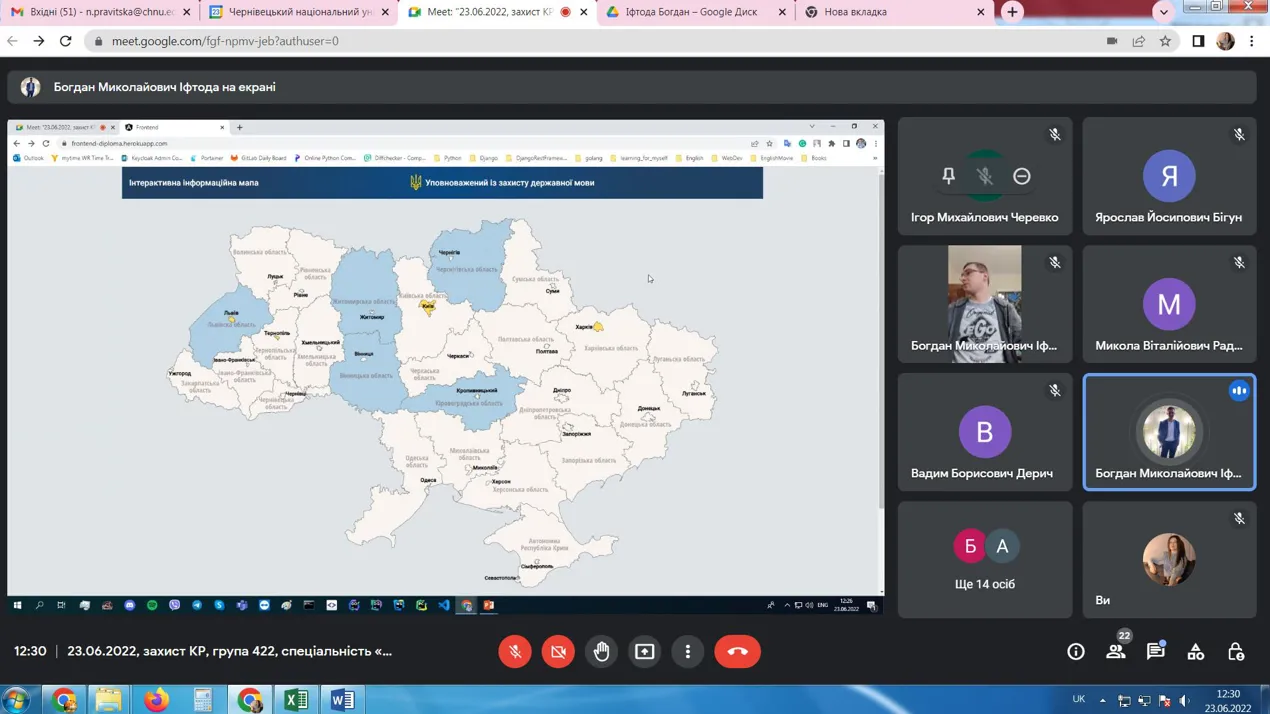The image size is (1270, 714).
Task: Pin Ігор Михайлович Черевко's tile
Action: [x=949, y=176]
